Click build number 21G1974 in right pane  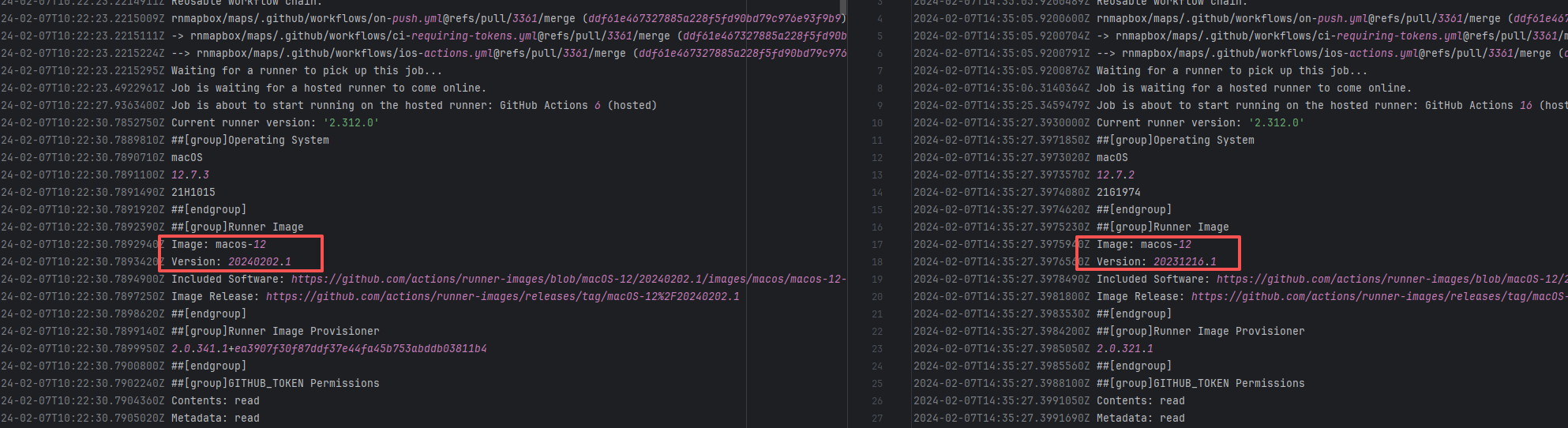[1119, 193]
